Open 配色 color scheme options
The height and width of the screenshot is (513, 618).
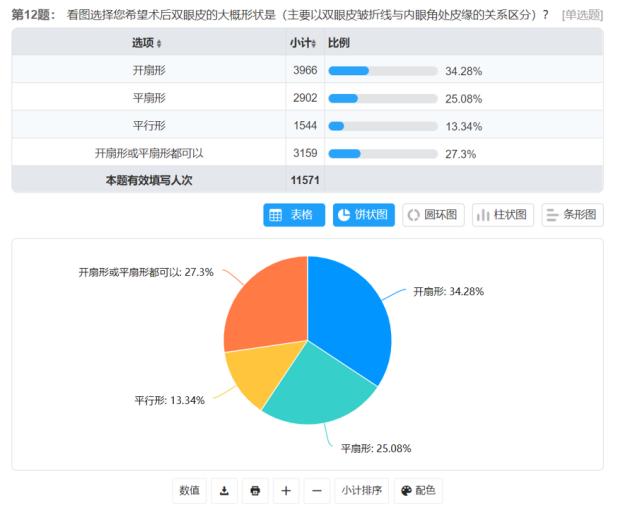(418, 491)
